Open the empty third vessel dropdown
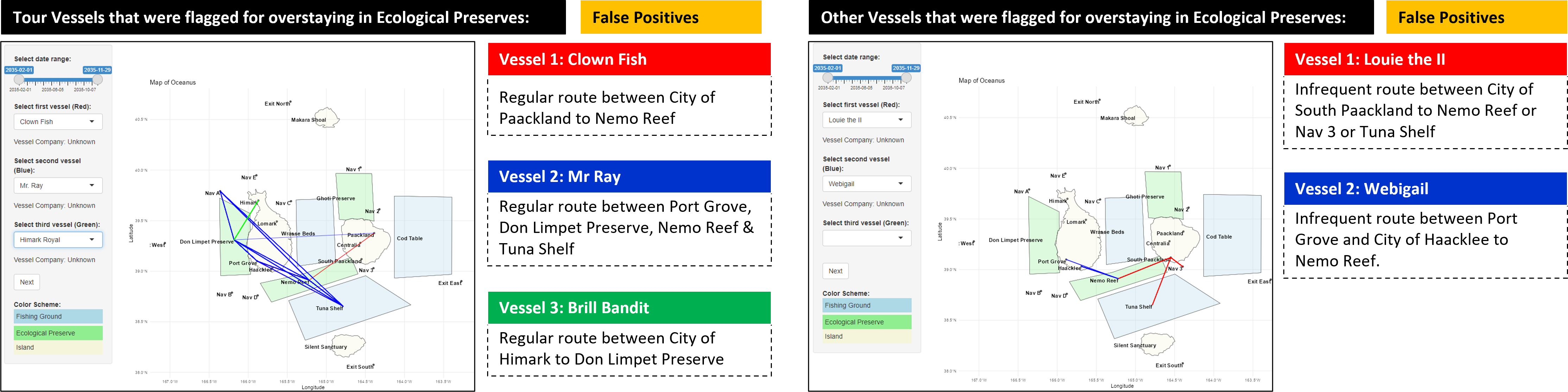1568x392 pixels. [866, 238]
